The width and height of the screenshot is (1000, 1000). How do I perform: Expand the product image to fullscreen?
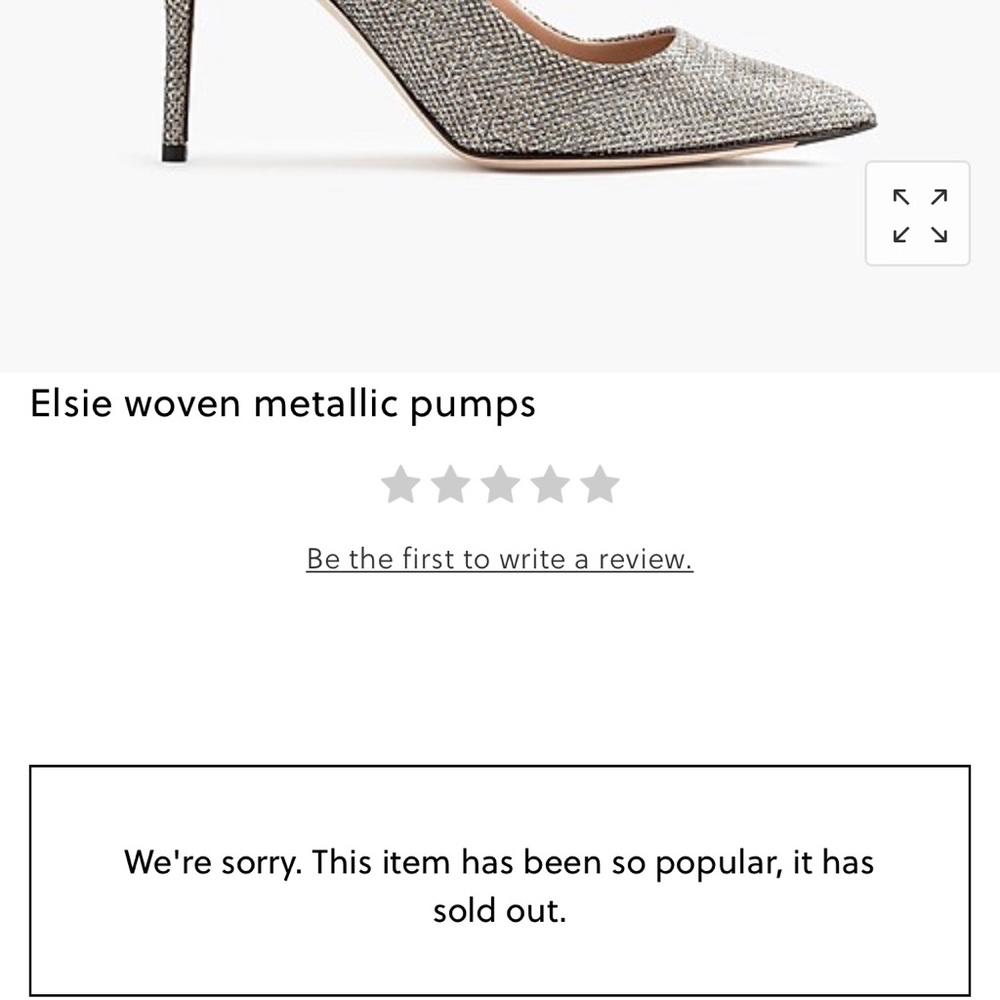pyautogui.click(x=917, y=216)
